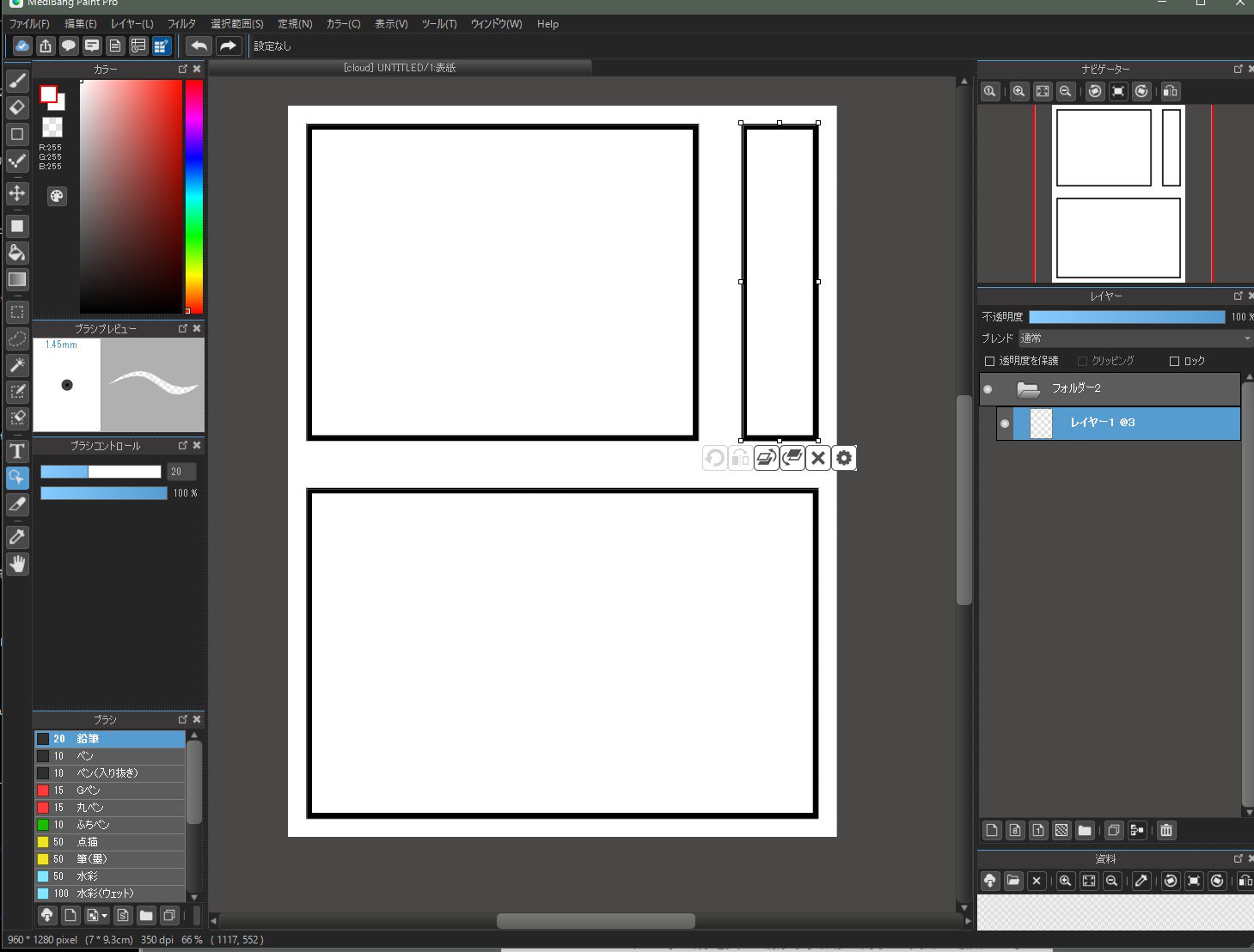Click the layer 不透明度 opacity slider
The image size is (1254, 952).
1127,317
